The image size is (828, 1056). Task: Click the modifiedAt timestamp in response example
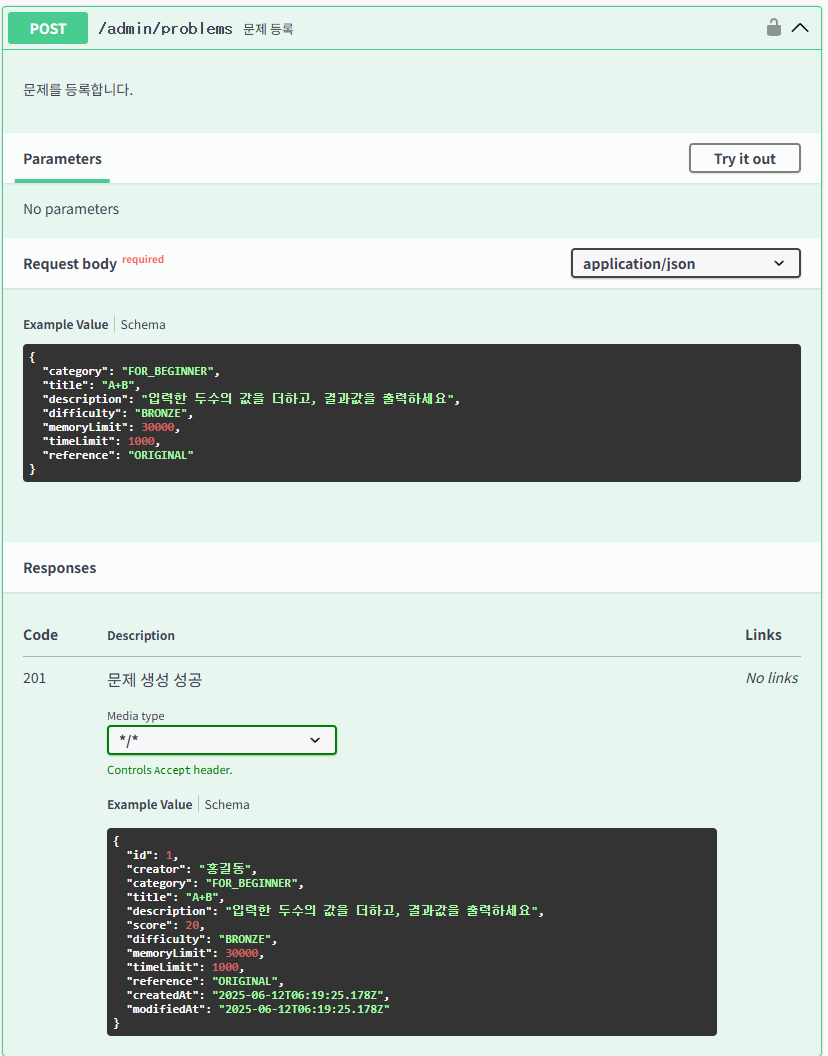click(305, 1009)
